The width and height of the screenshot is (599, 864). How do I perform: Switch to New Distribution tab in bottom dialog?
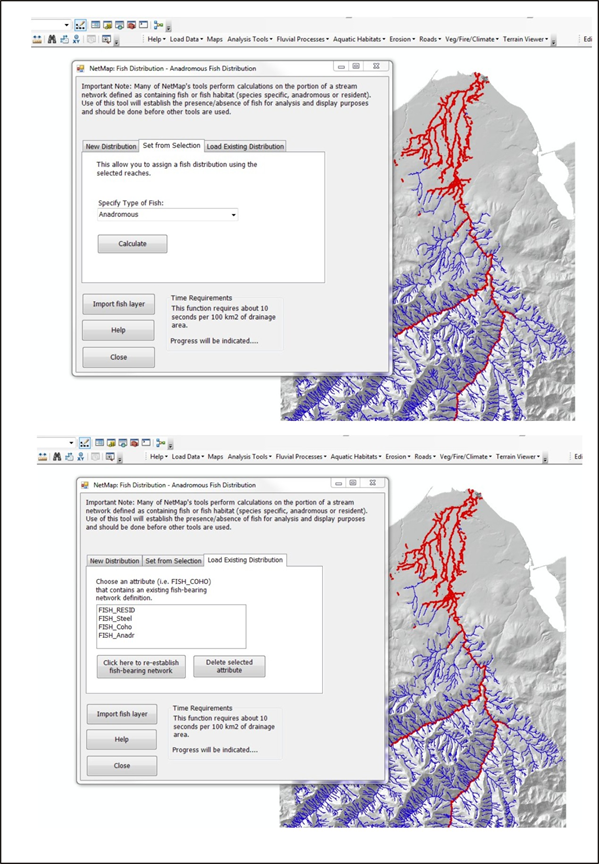pyautogui.click(x=115, y=561)
